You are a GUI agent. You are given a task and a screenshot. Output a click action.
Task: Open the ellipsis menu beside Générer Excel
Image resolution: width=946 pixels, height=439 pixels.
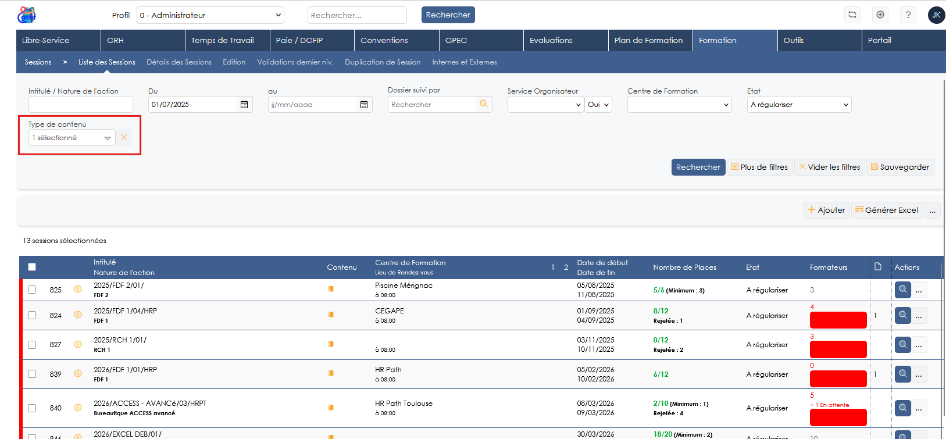pos(933,210)
